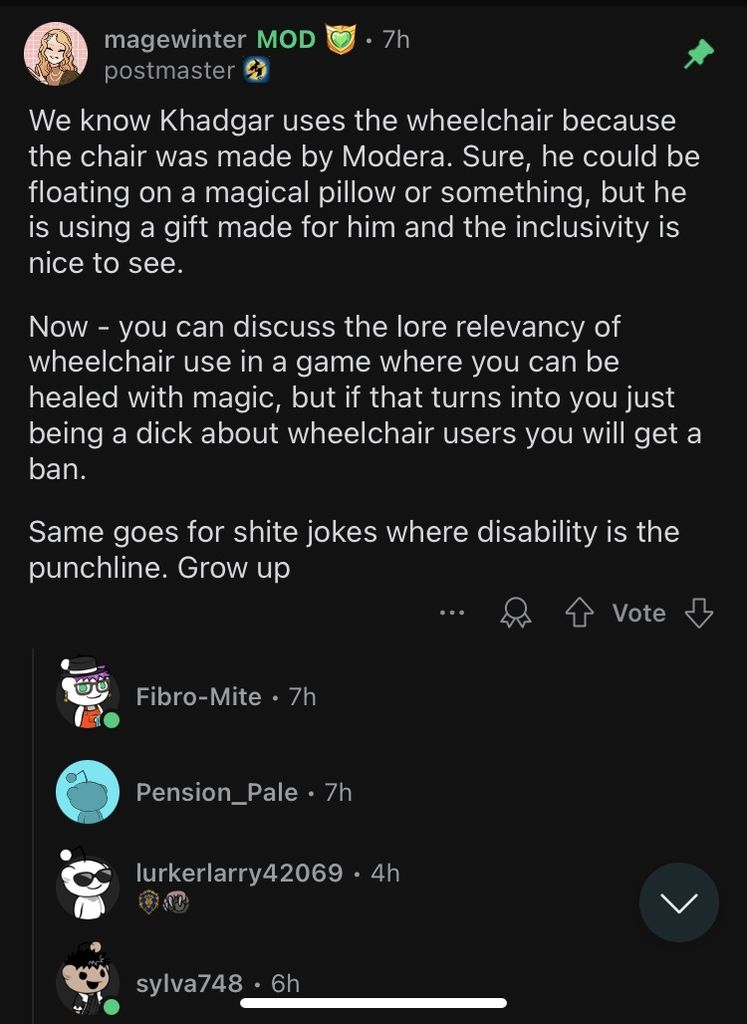This screenshot has width=747, height=1024.
Task: Open the three-dot comment options menu
Action: [452, 613]
